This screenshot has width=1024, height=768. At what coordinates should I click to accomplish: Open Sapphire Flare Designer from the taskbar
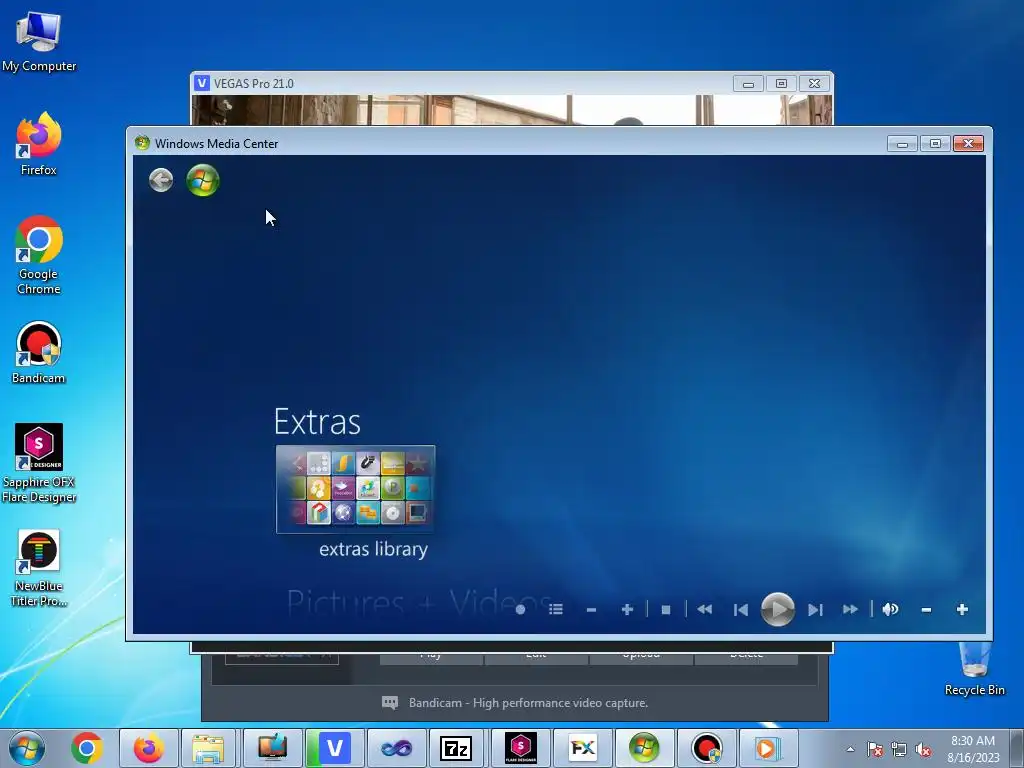point(520,748)
